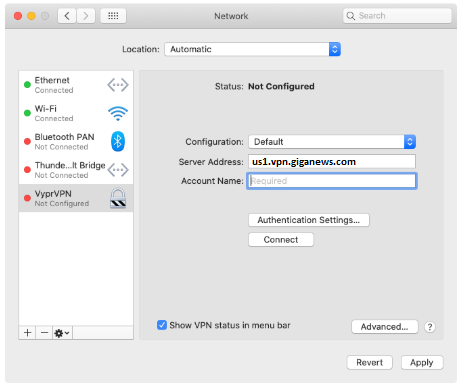Select the Bluetooth PAN service

point(76,142)
